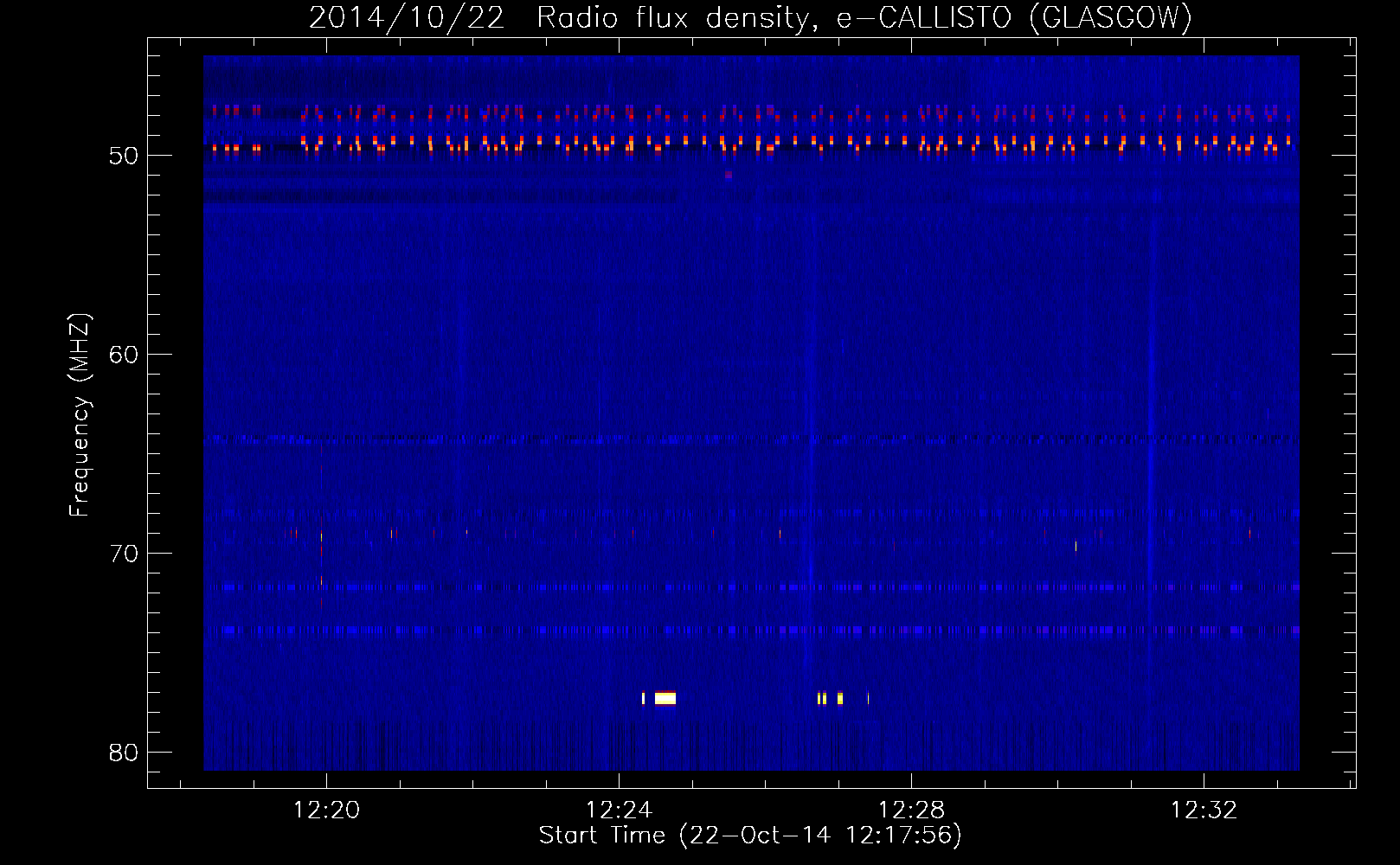Click the plot title "2014/10/22 Radio flux density, e-CALLISTO (GLASGOW)"
The height and width of the screenshot is (865, 1400).
(x=750, y=17)
